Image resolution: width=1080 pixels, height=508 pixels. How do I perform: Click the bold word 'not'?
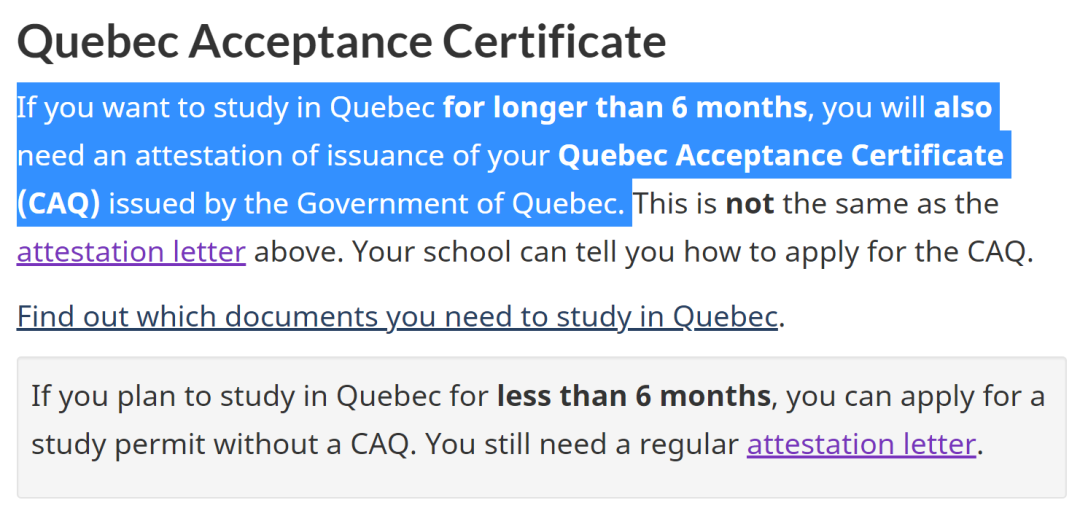750,204
